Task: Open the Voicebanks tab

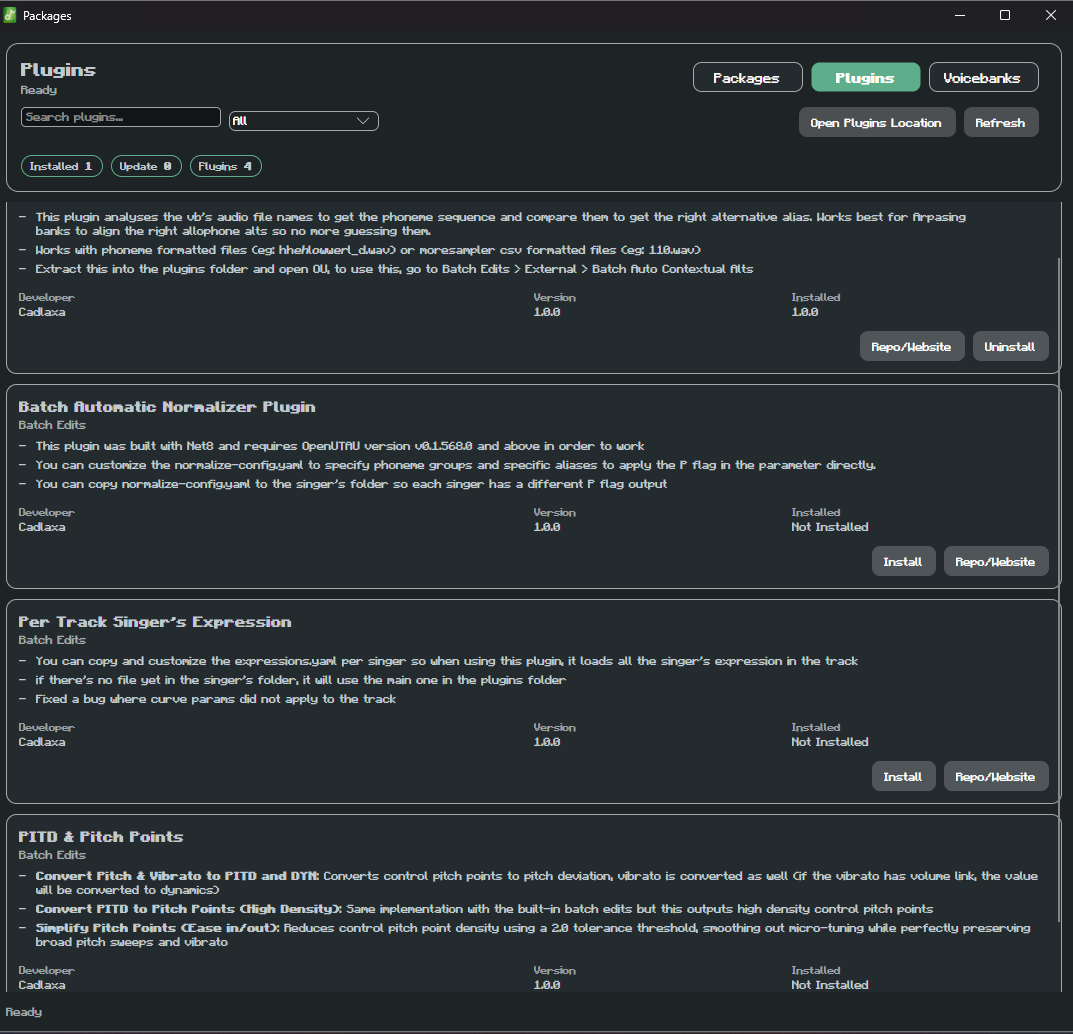Action: coord(983,77)
